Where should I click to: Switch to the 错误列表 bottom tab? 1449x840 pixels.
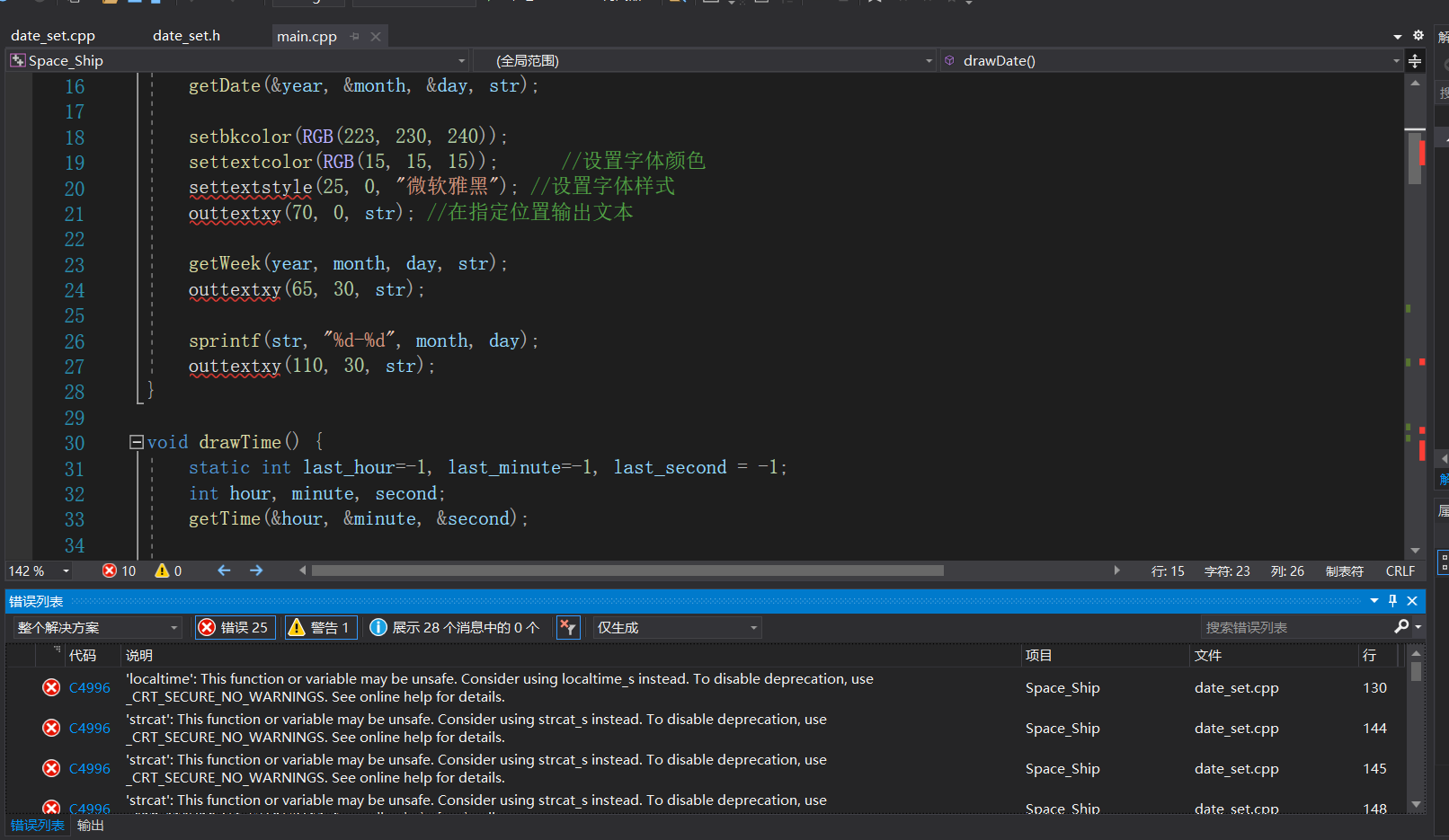point(38,826)
